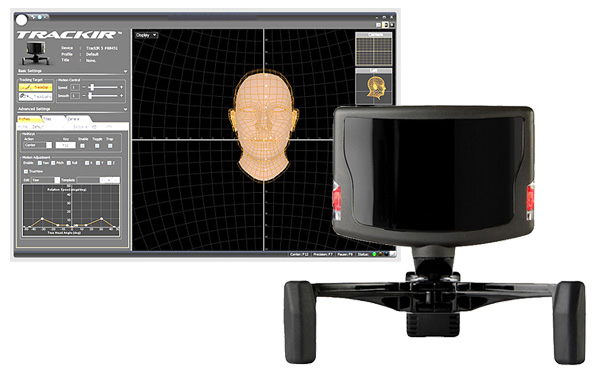Open the Edit axis dropdown showing Yaw

click(46, 180)
